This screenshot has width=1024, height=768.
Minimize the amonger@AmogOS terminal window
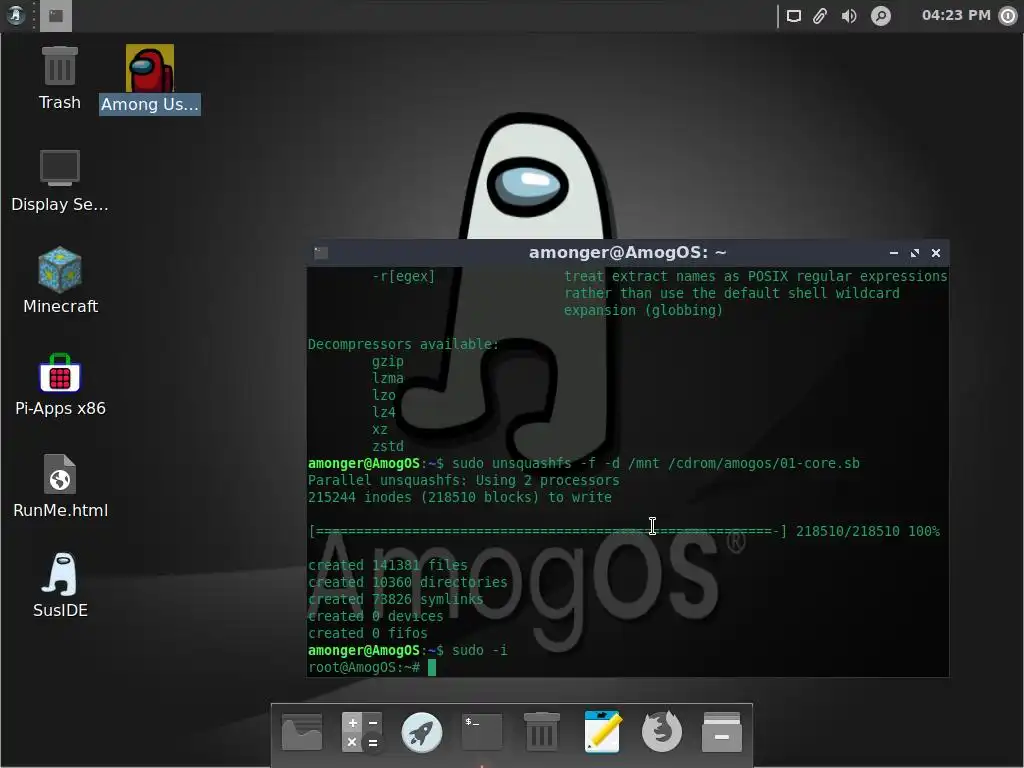(893, 253)
